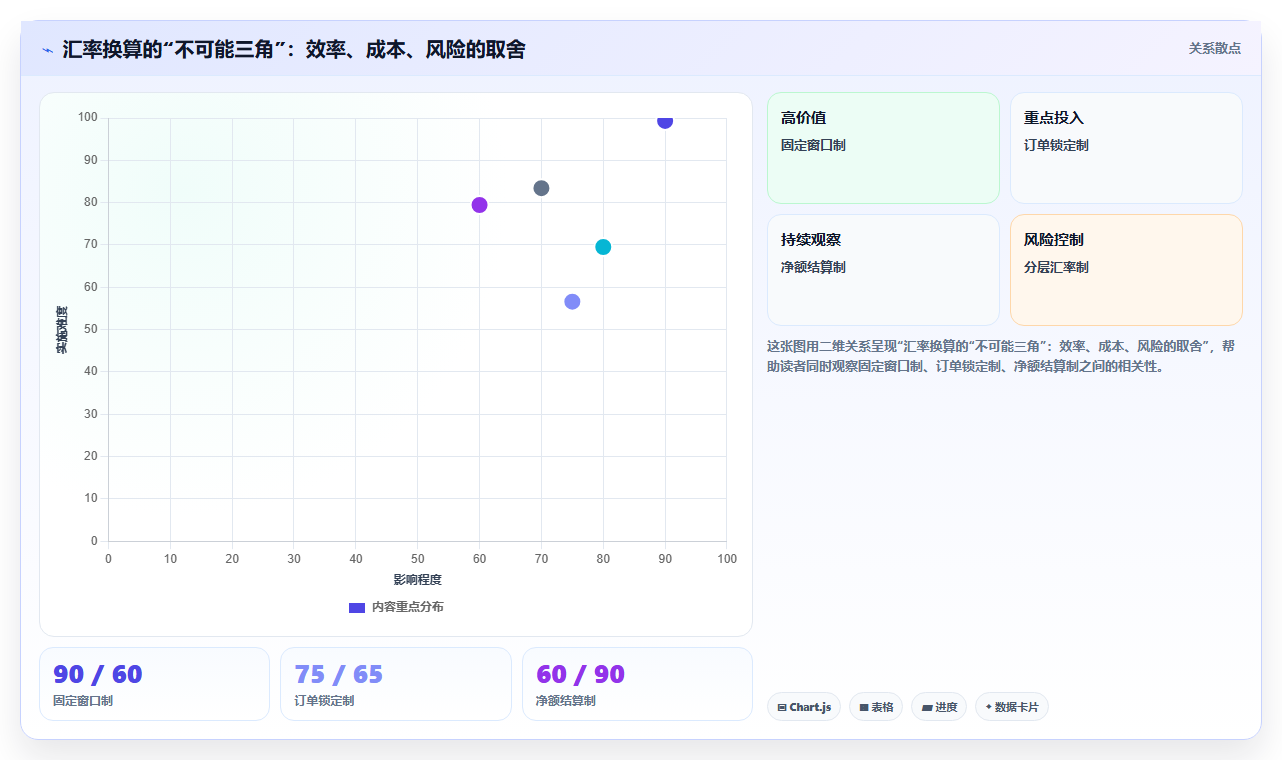
Task: Click the Chart.js tag chip
Action: point(804,707)
